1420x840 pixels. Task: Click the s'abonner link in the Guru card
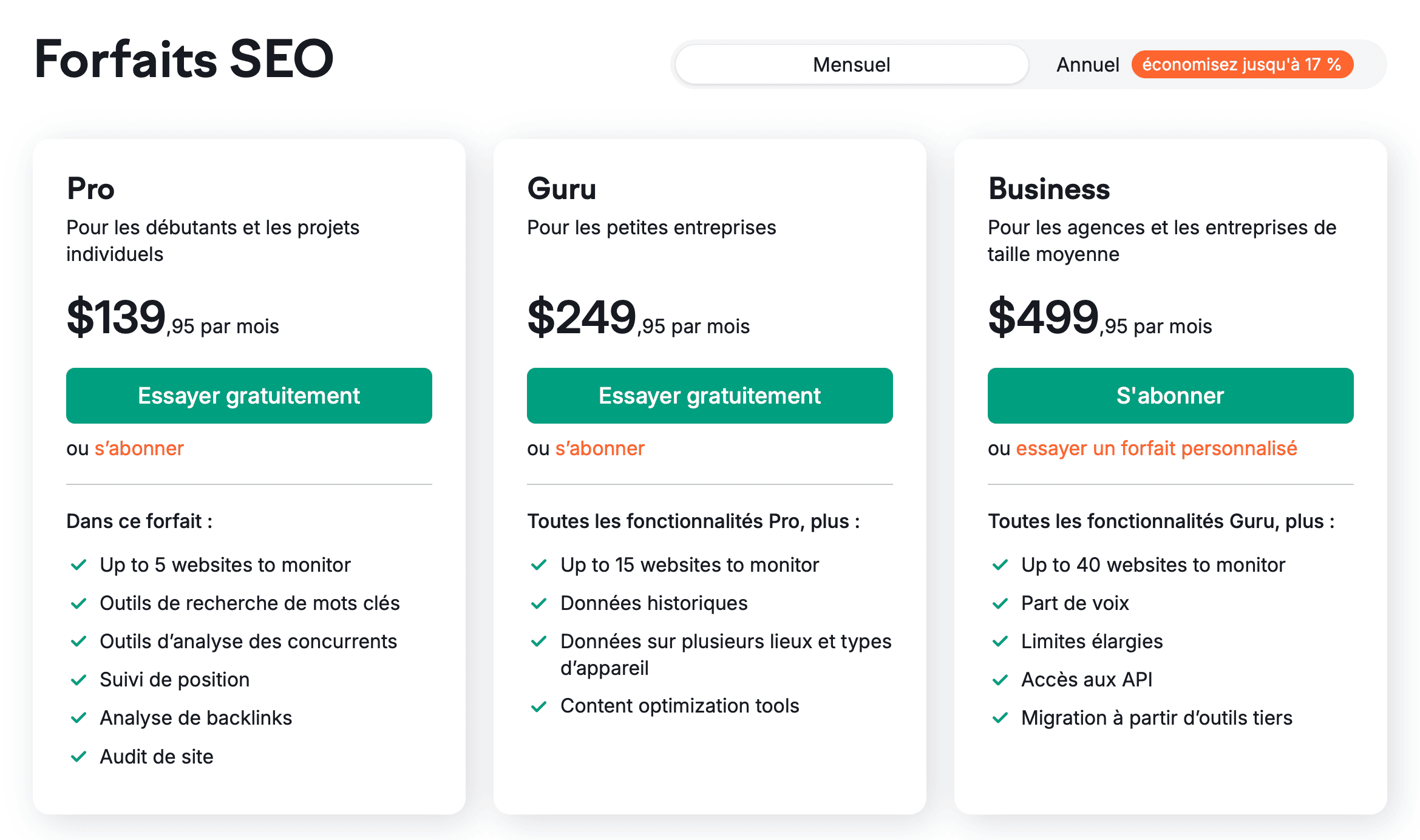tap(600, 449)
